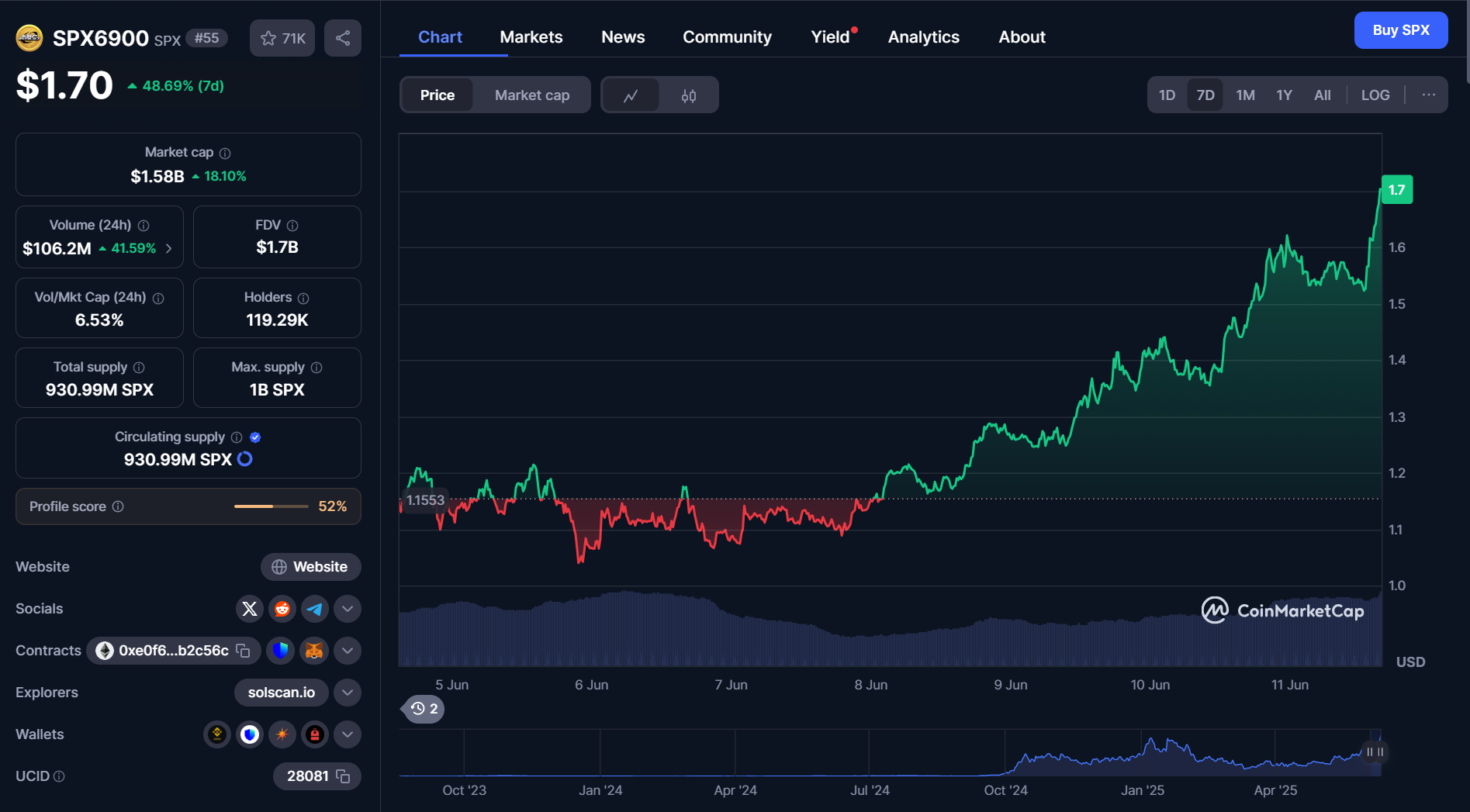Image resolution: width=1470 pixels, height=812 pixels.
Task: Set chart range to 1M
Action: coord(1246,95)
